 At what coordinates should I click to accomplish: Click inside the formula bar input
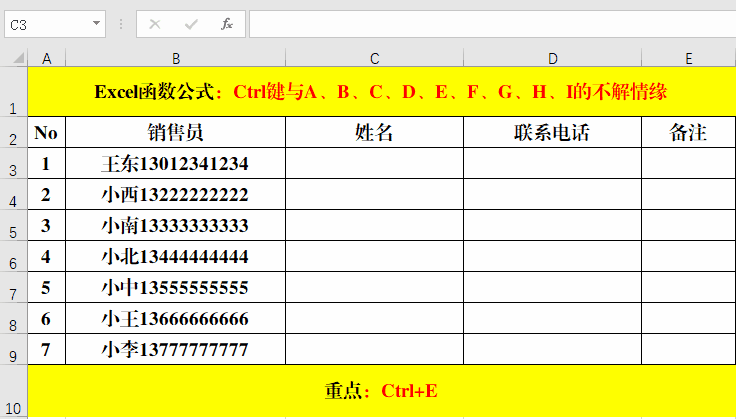coord(492,24)
